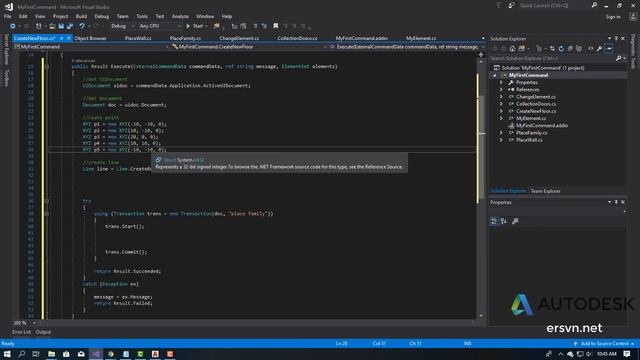Image resolution: width=640 pixels, height=360 pixels.
Task: Click the green Start debugging arrow
Action: [x=188, y=26]
